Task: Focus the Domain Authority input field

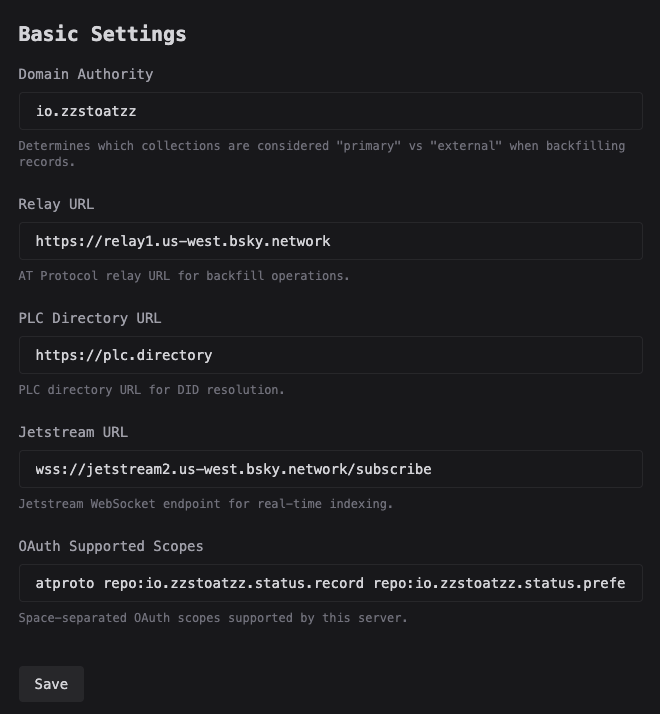Action: pyautogui.click(x=330, y=111)
